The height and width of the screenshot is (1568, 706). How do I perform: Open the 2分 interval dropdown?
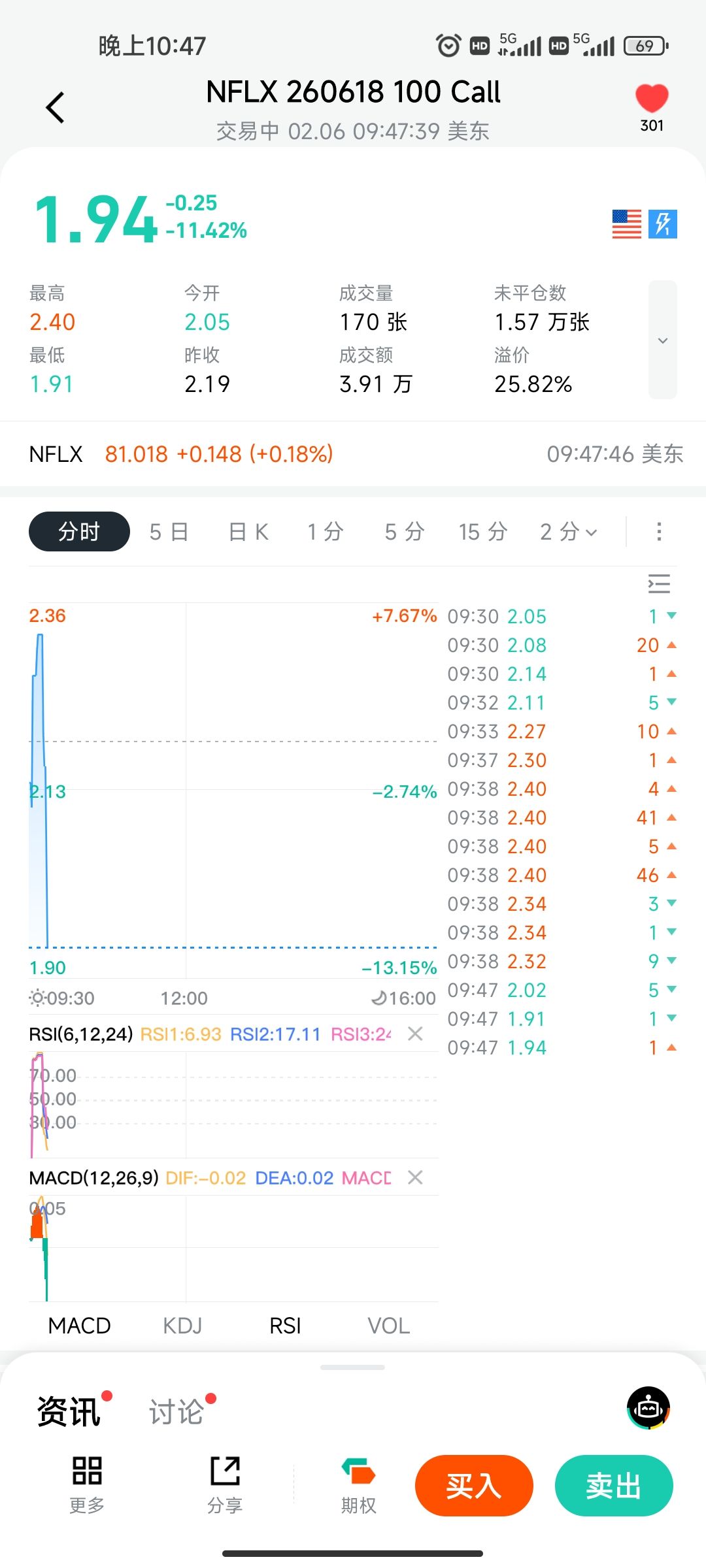(568, 532)
